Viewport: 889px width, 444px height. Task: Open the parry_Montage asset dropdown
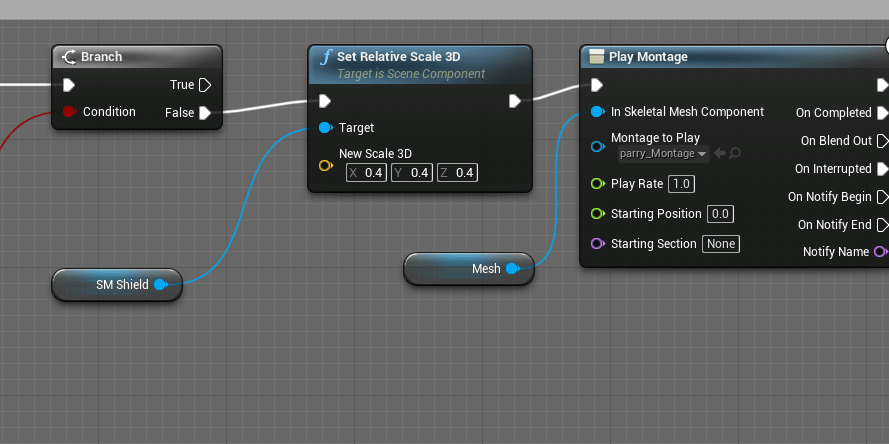click(x=664, y=154)
